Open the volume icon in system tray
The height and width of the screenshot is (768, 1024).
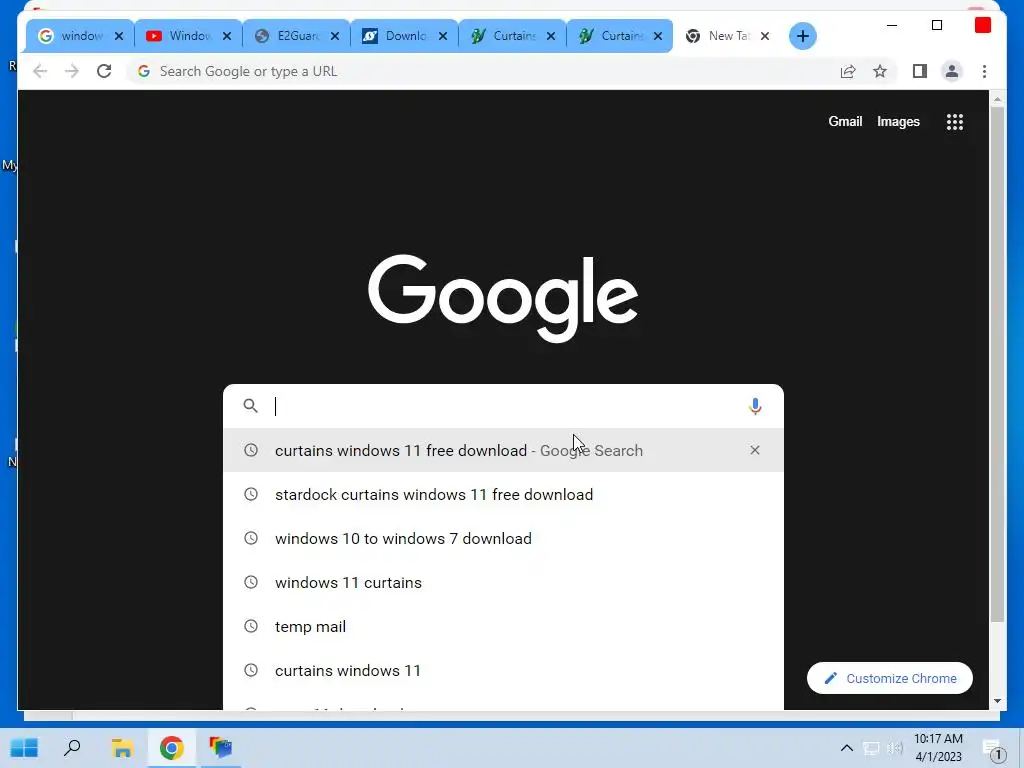pyautogui.click(x=895, y=748)
